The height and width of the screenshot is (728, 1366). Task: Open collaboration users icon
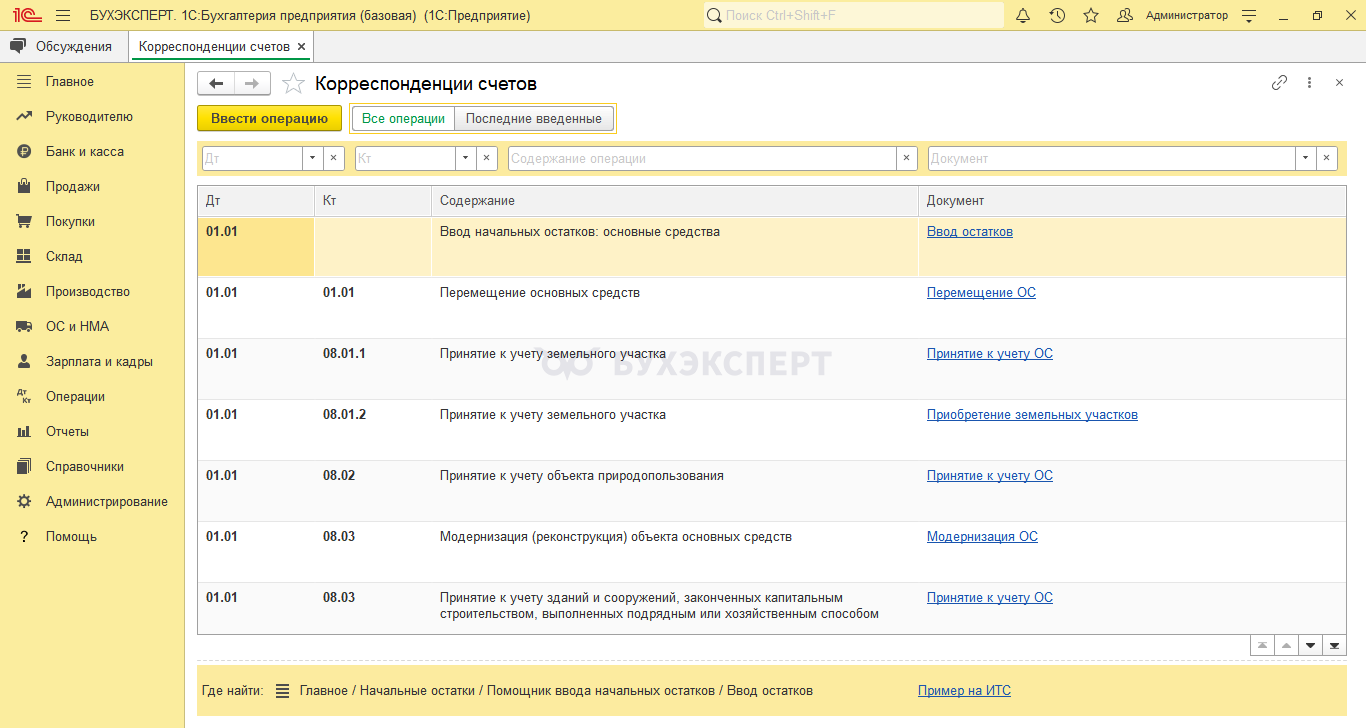1125,15
